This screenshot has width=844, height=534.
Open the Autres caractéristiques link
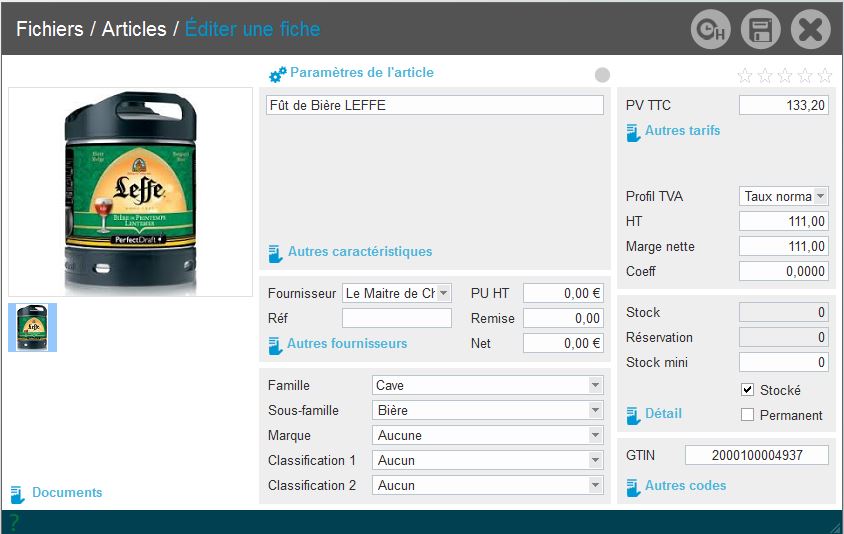pos(360,251)
